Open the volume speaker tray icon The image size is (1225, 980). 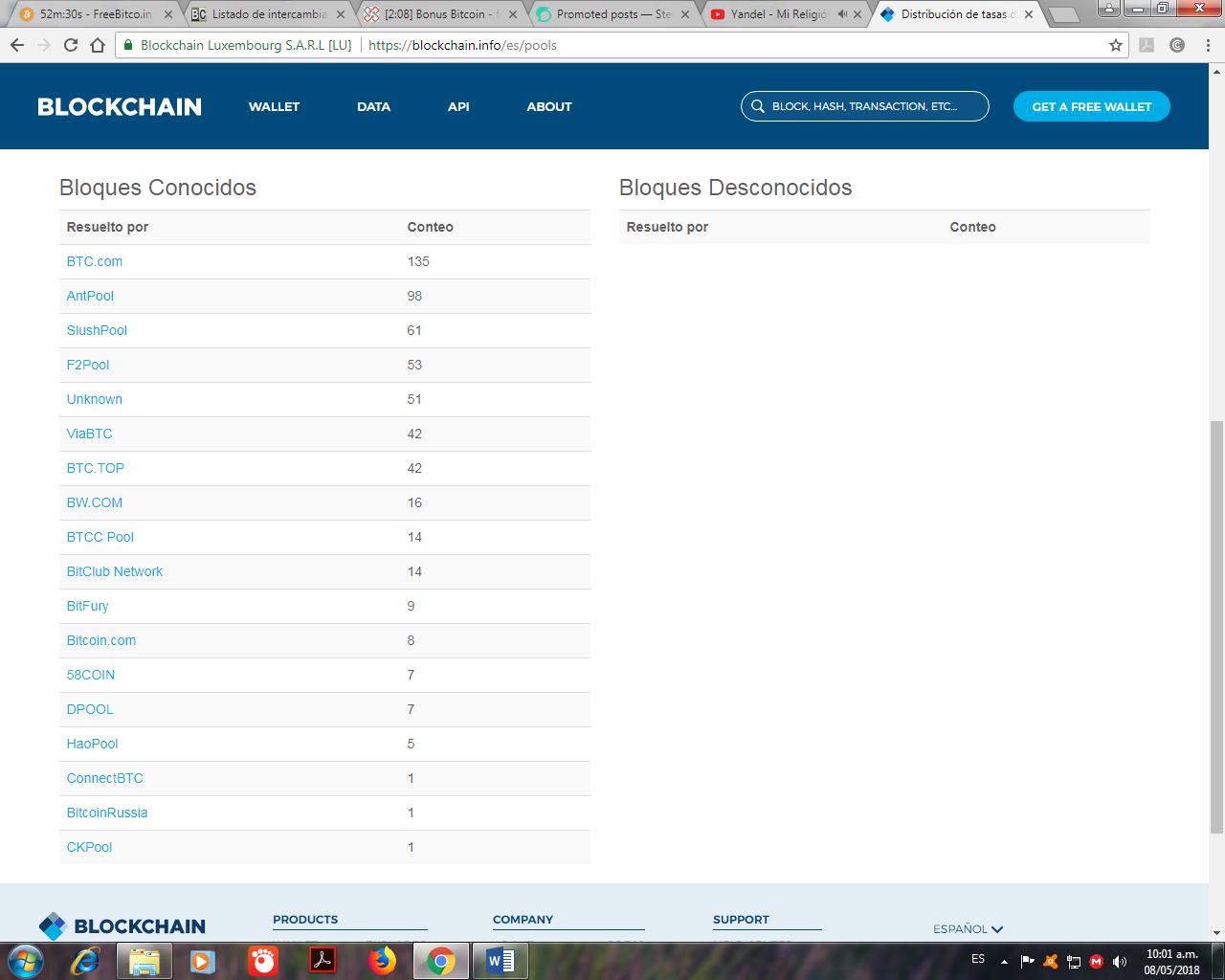(1120, 961)
